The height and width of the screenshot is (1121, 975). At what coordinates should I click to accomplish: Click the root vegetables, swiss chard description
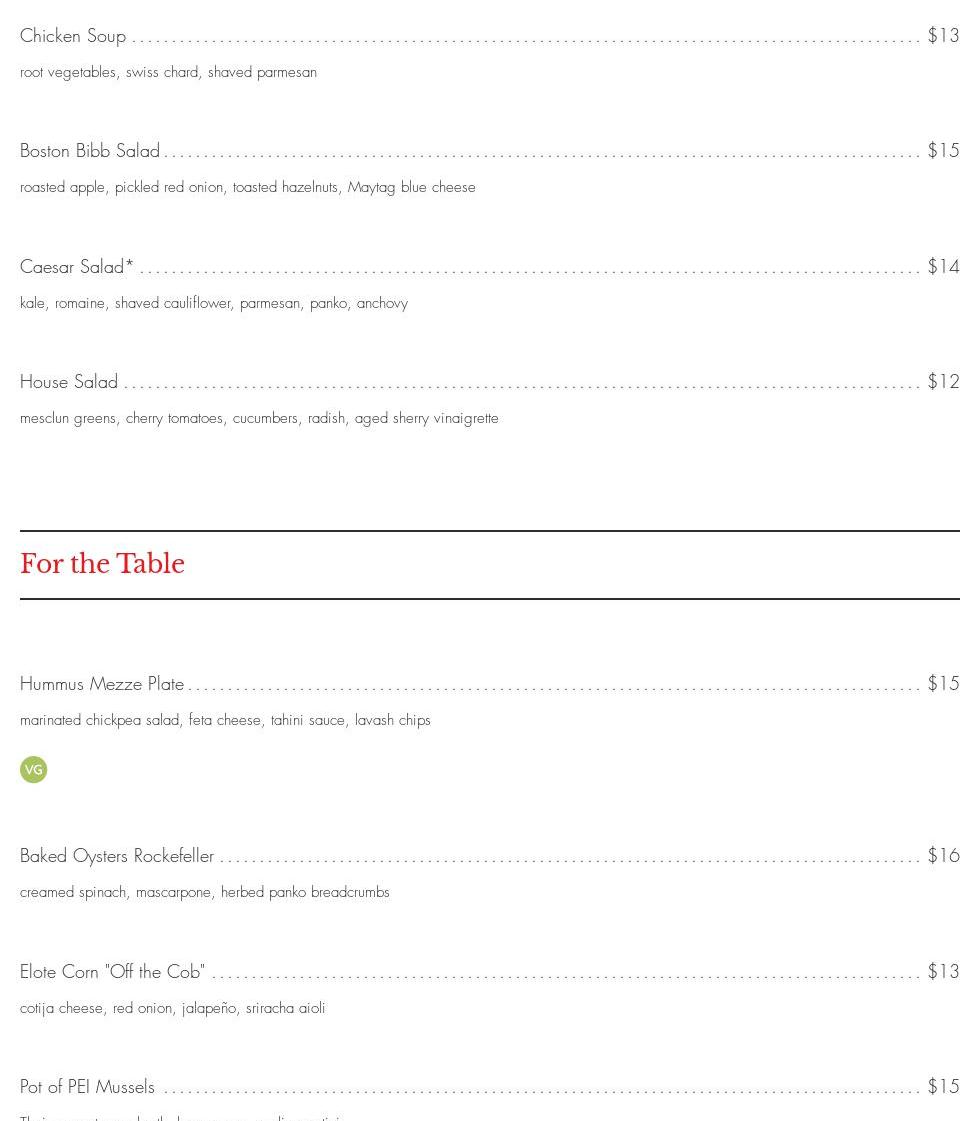168,73
